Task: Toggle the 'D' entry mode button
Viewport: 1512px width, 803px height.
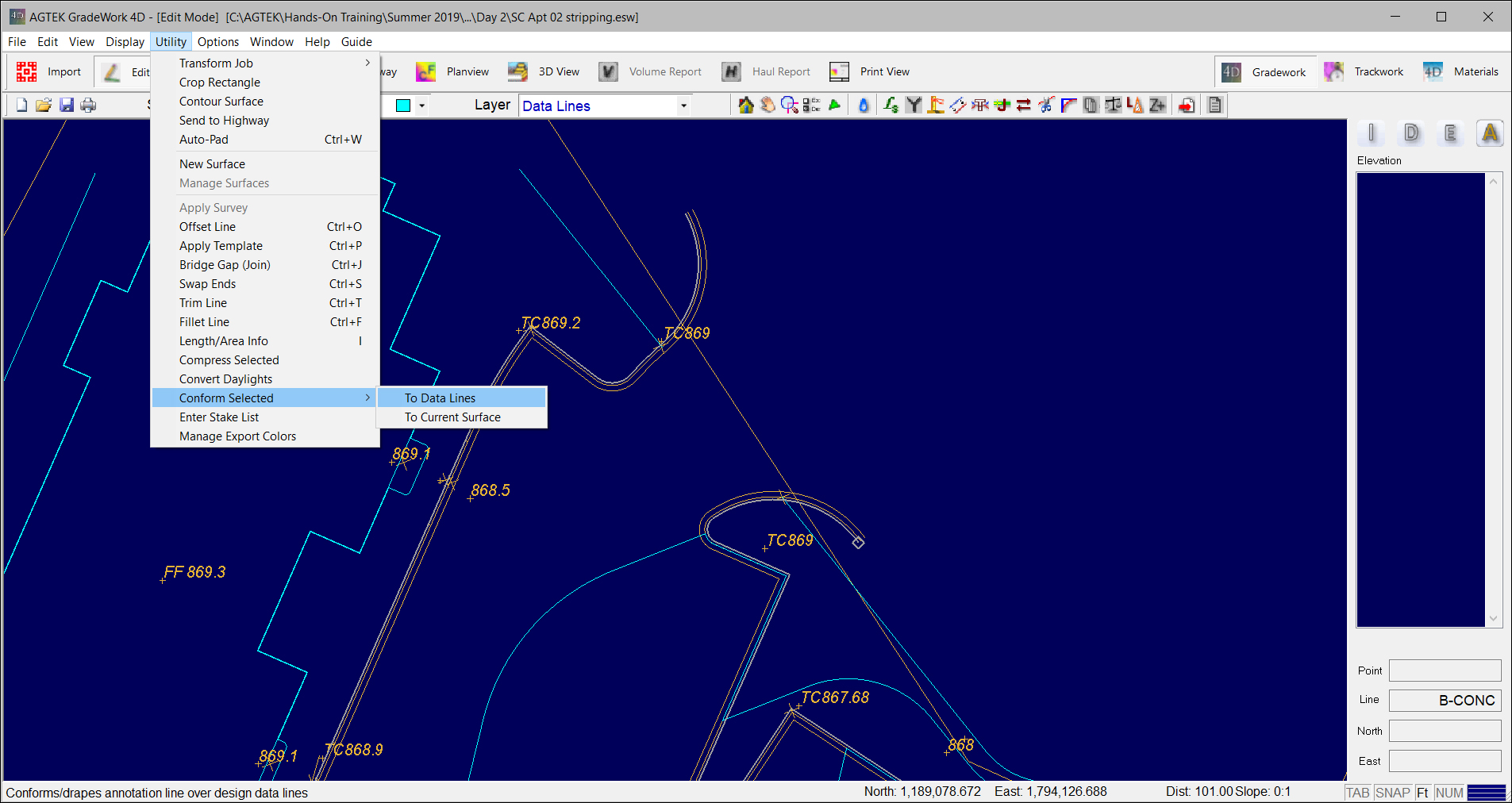Action: (x=1410, y=133)
